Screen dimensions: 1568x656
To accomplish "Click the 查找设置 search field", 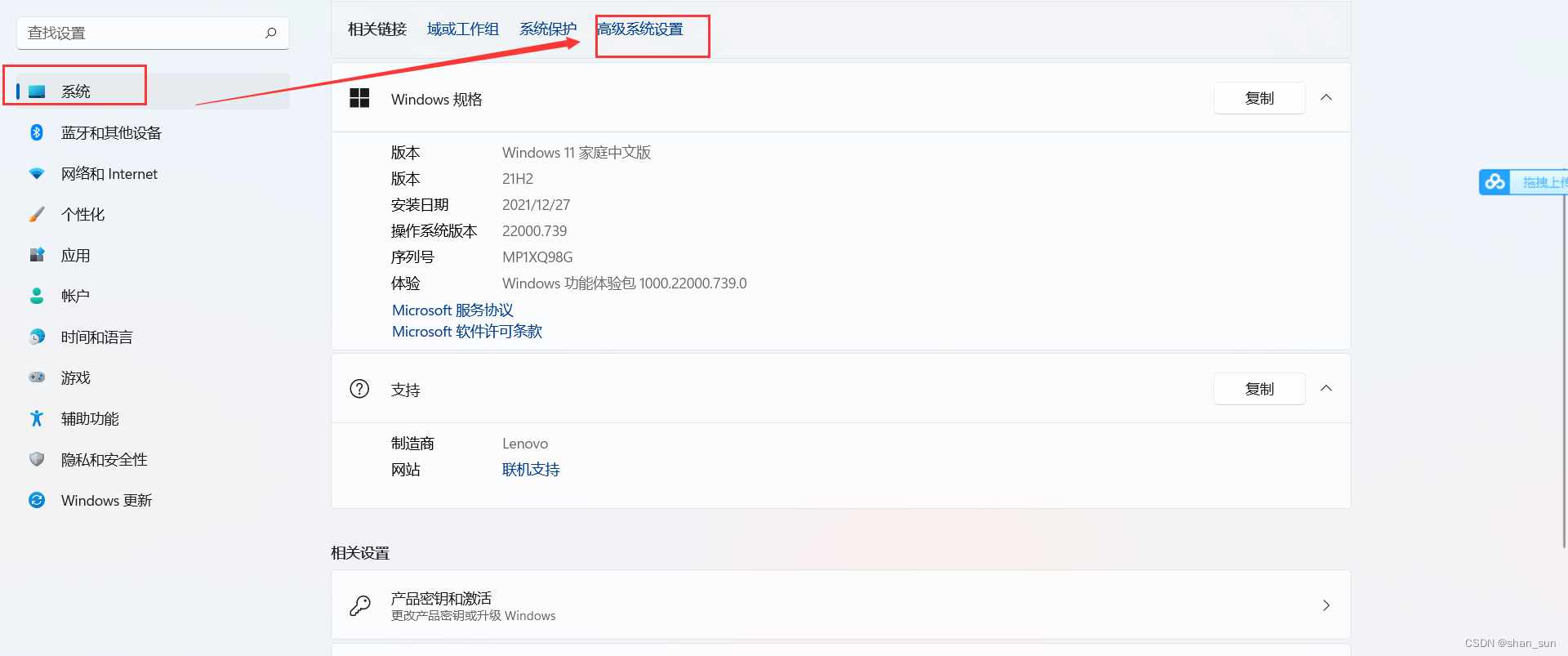I will pos(153,33).
